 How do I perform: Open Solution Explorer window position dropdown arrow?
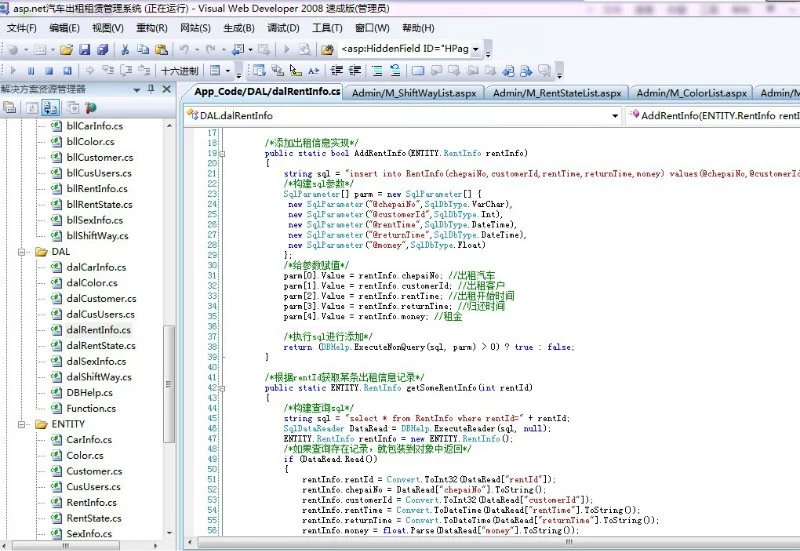[136, 89]
